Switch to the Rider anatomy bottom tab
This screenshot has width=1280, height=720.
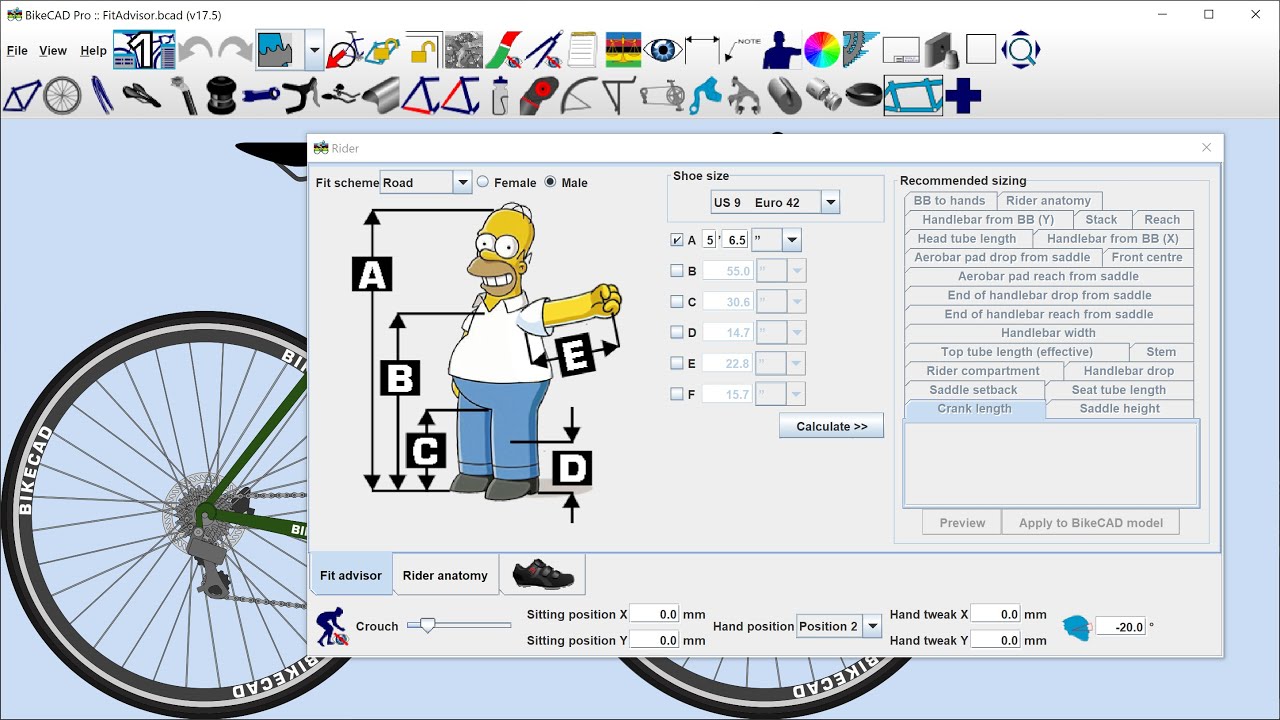[445, 575]
